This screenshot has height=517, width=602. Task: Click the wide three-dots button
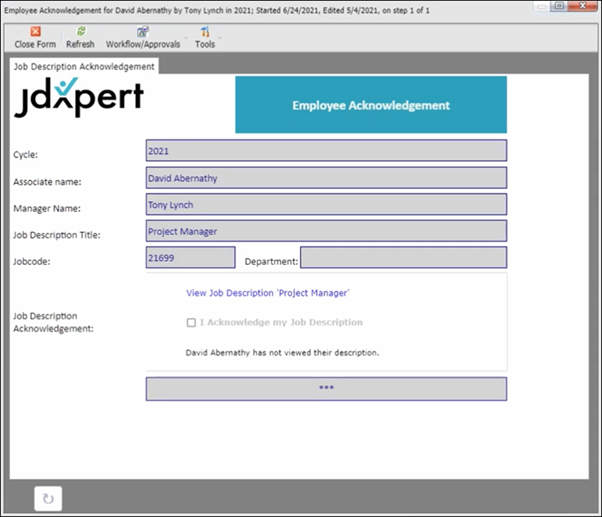(326, 389)
